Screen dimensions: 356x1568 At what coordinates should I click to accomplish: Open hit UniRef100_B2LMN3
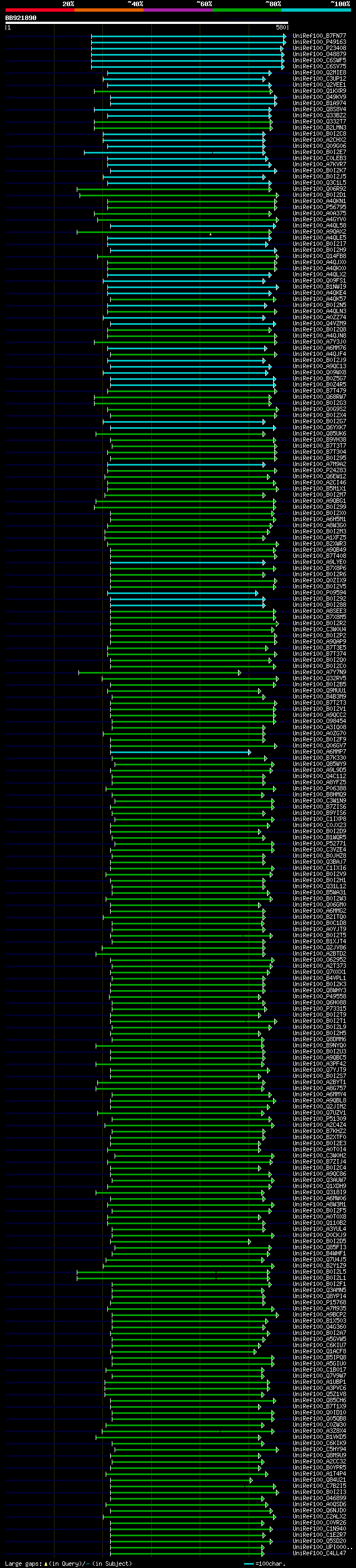pyautogui.click(x=319, y=128)
